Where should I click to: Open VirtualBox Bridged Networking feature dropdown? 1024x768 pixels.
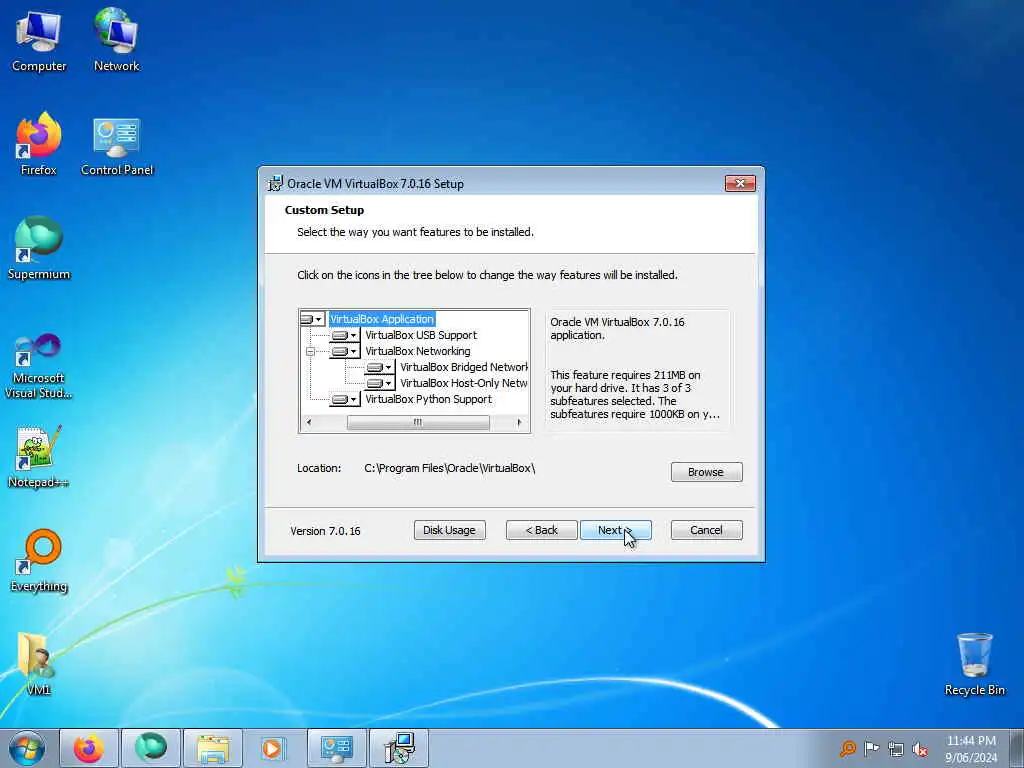pyautogui.click(x=379, y=367)
